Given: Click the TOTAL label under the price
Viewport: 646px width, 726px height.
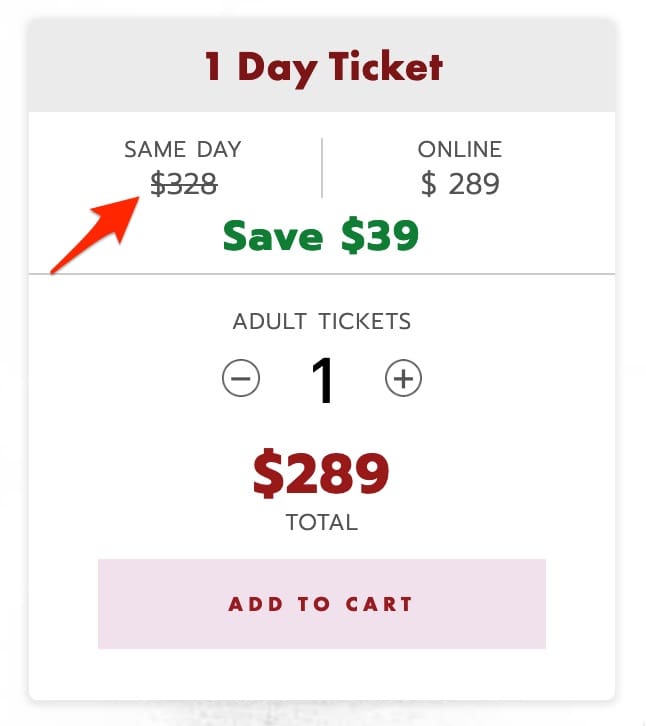Looking at the screenshot, I should coord(322,522).
